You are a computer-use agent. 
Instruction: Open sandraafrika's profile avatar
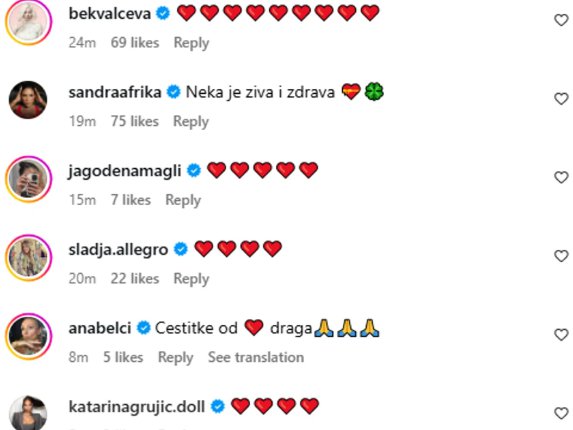(x=28, y=100)
